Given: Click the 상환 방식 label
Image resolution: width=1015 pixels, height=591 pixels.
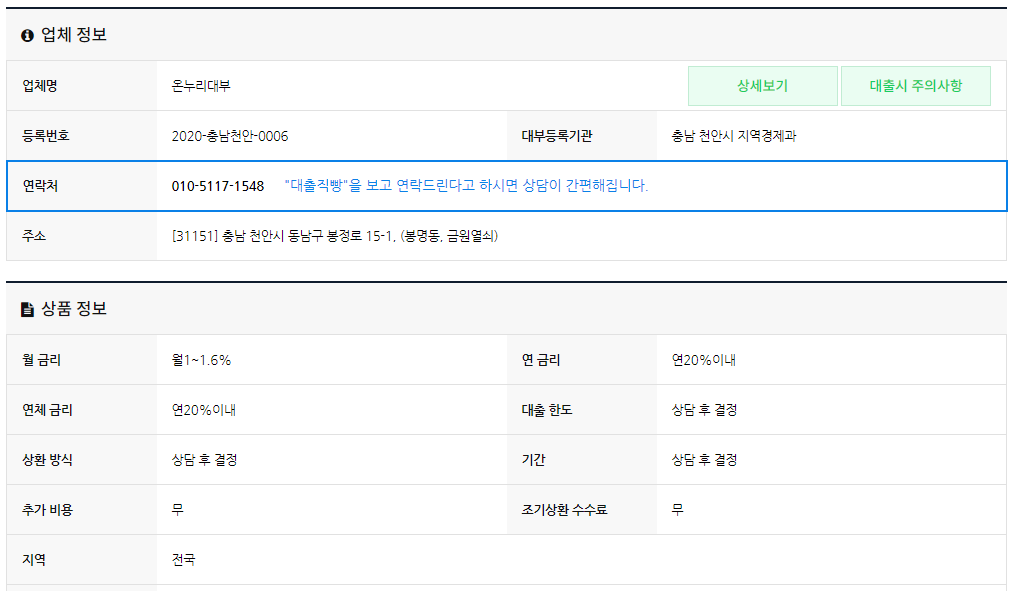Looking at the screenshot, I should point(47,460).
